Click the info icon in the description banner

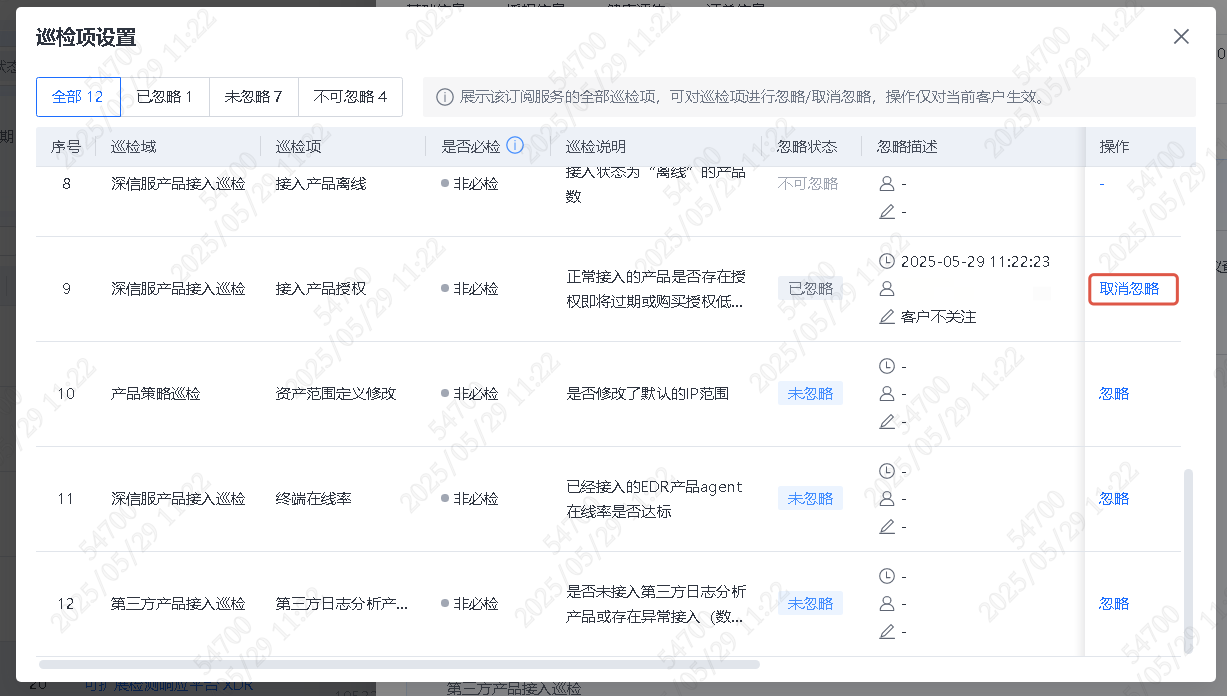point(444,98)
